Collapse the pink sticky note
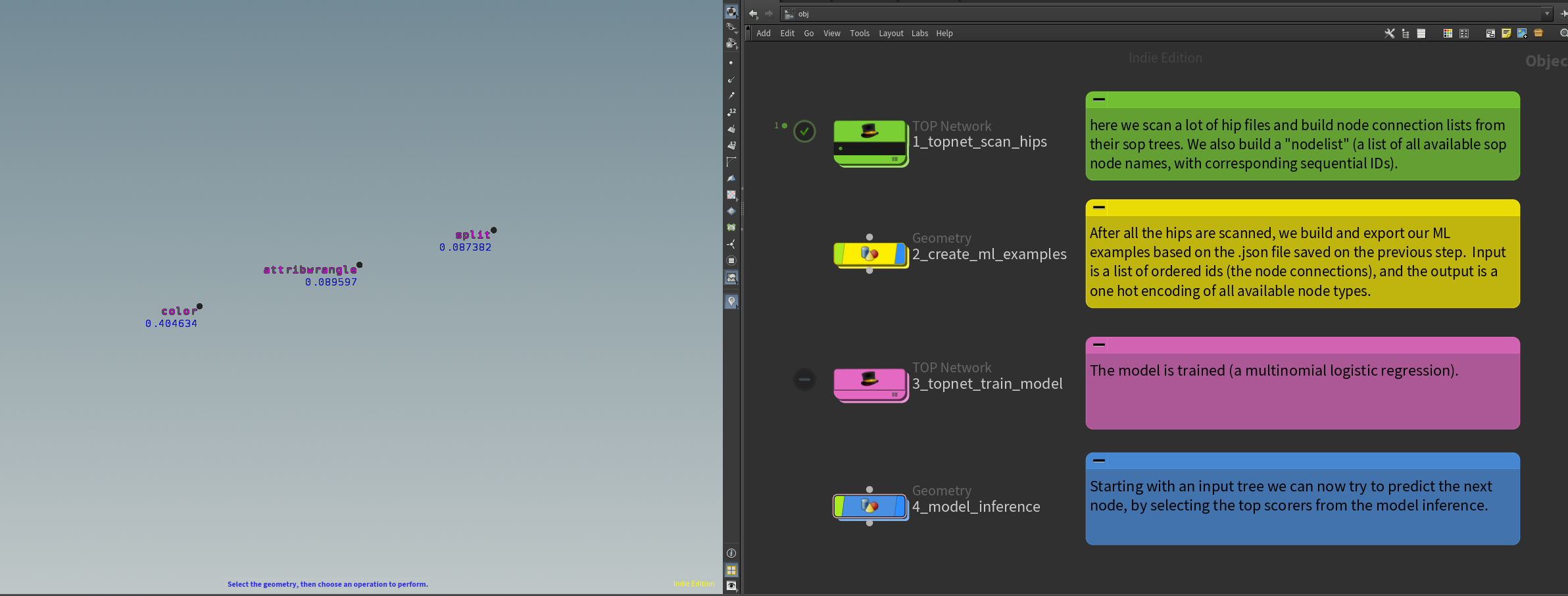The image size is (1568, 596). (1098, 345)
